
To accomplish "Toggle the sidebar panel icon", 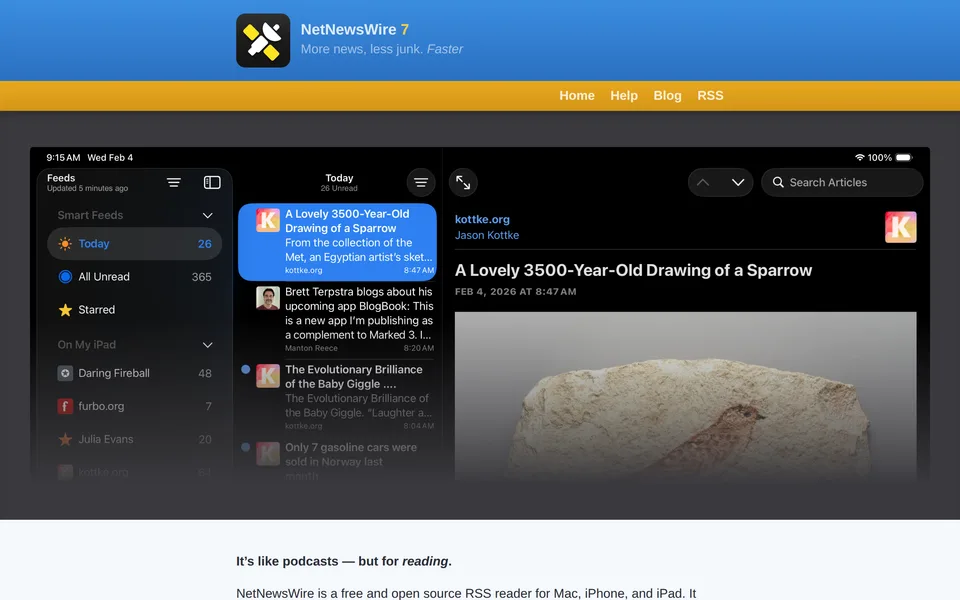I will point(212,182).
